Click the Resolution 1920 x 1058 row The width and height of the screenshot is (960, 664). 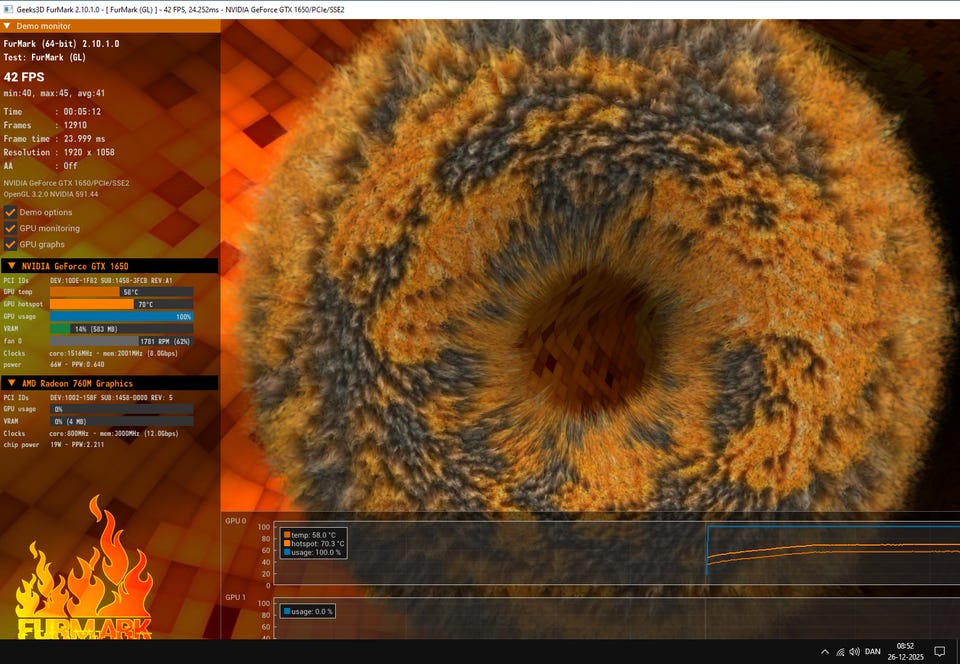(59, 152)
